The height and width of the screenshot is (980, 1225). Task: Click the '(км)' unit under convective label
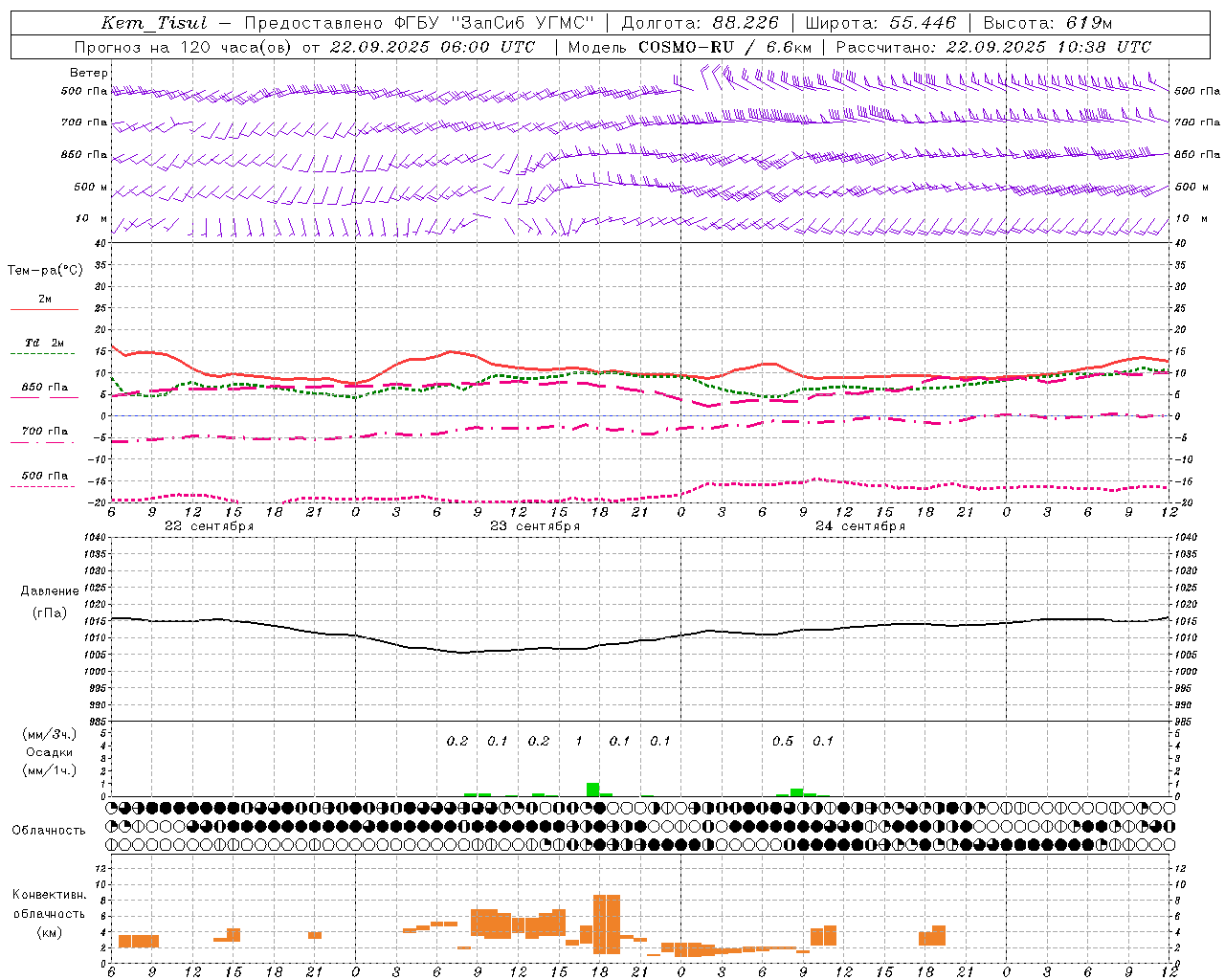[x=49, y=932]
